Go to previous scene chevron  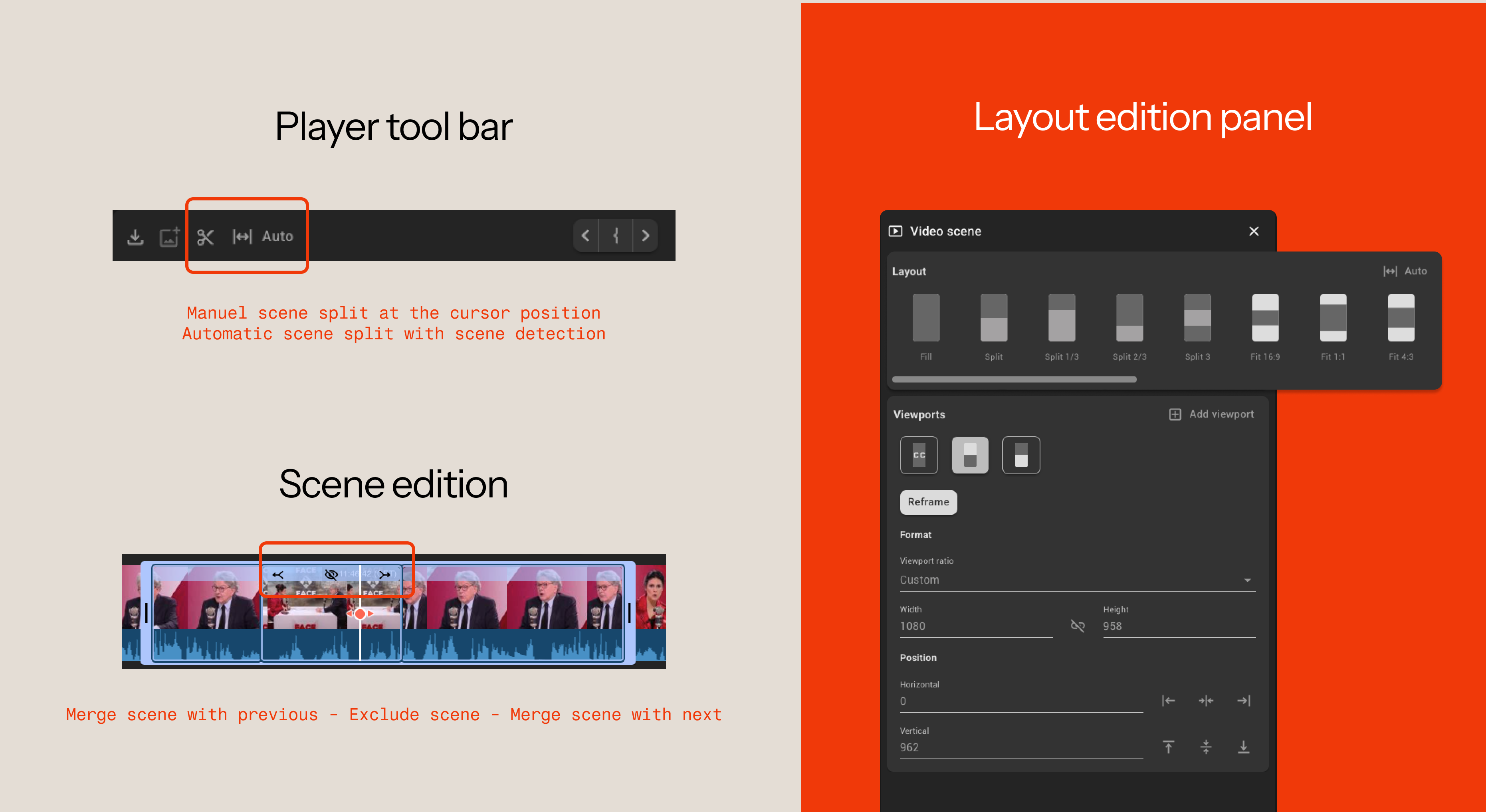point(586,236)
